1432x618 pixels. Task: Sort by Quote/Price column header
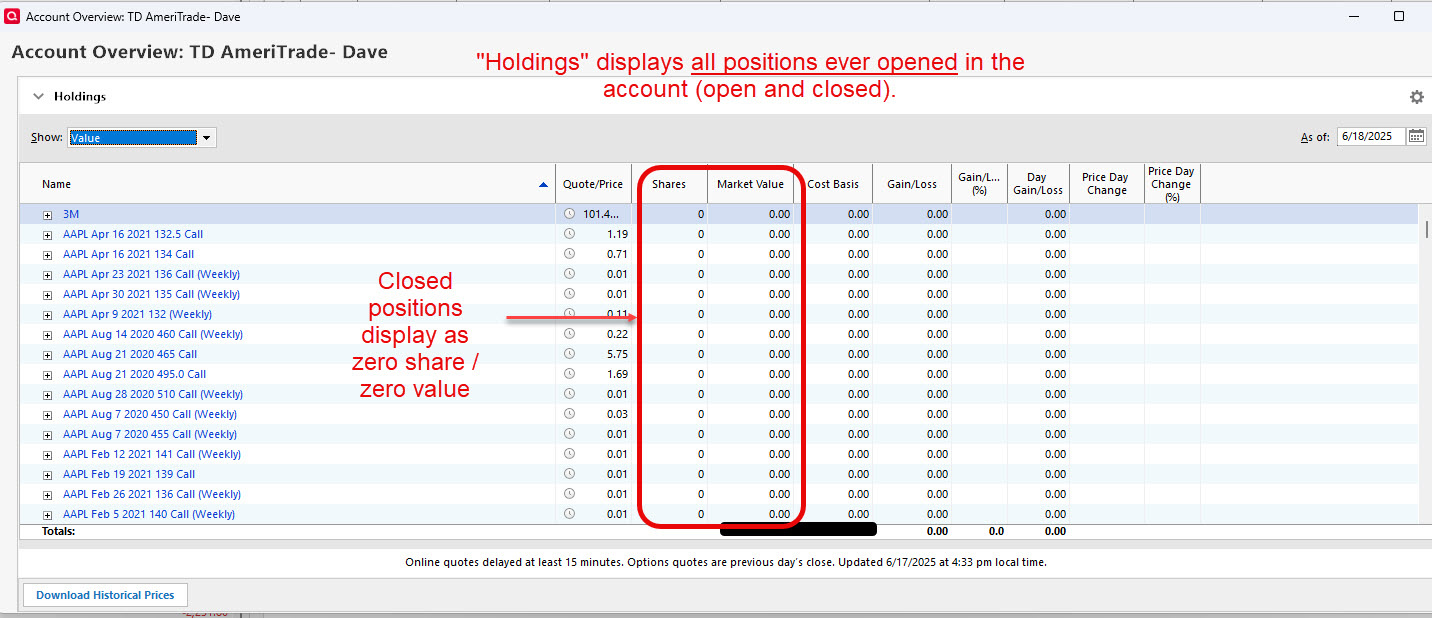pos(593,184)
